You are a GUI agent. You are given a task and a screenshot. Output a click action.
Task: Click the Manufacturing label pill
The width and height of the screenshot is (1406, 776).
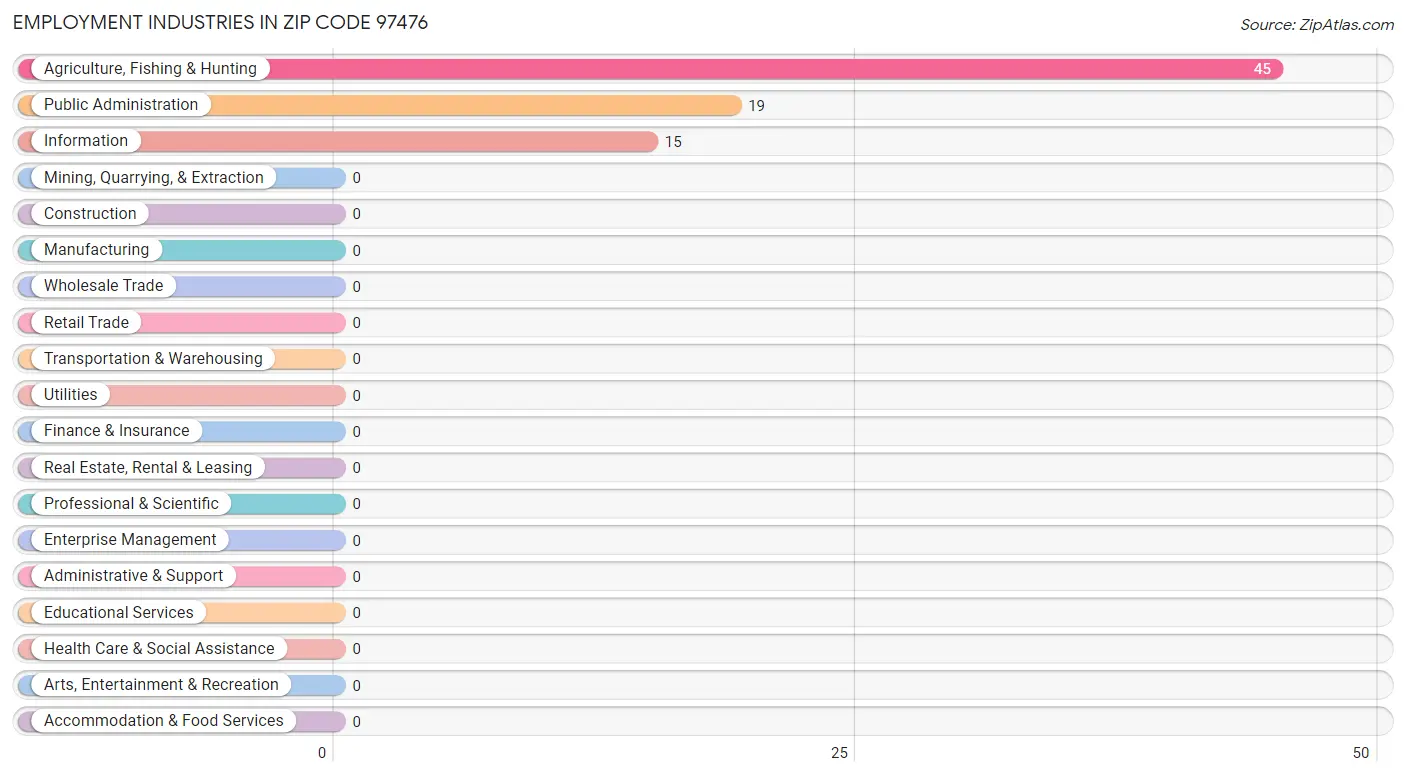coord(96,250)
